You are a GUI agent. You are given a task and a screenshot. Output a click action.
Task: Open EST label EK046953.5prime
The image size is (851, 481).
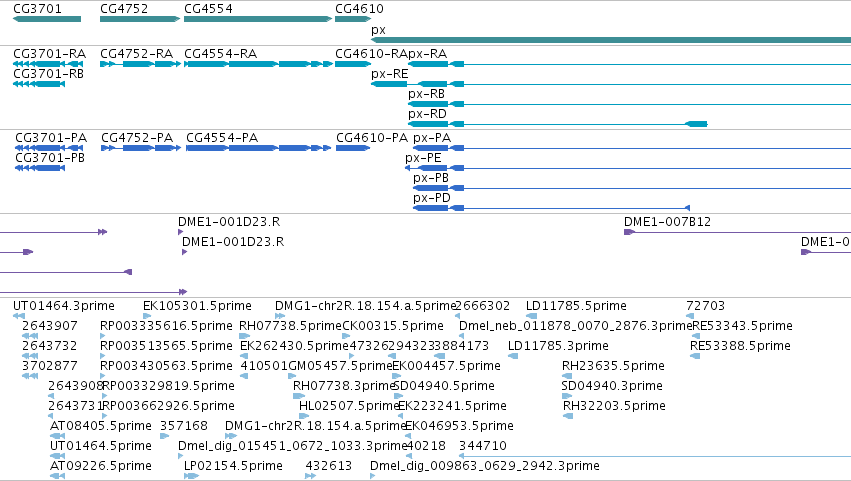[x=460, y=427]
